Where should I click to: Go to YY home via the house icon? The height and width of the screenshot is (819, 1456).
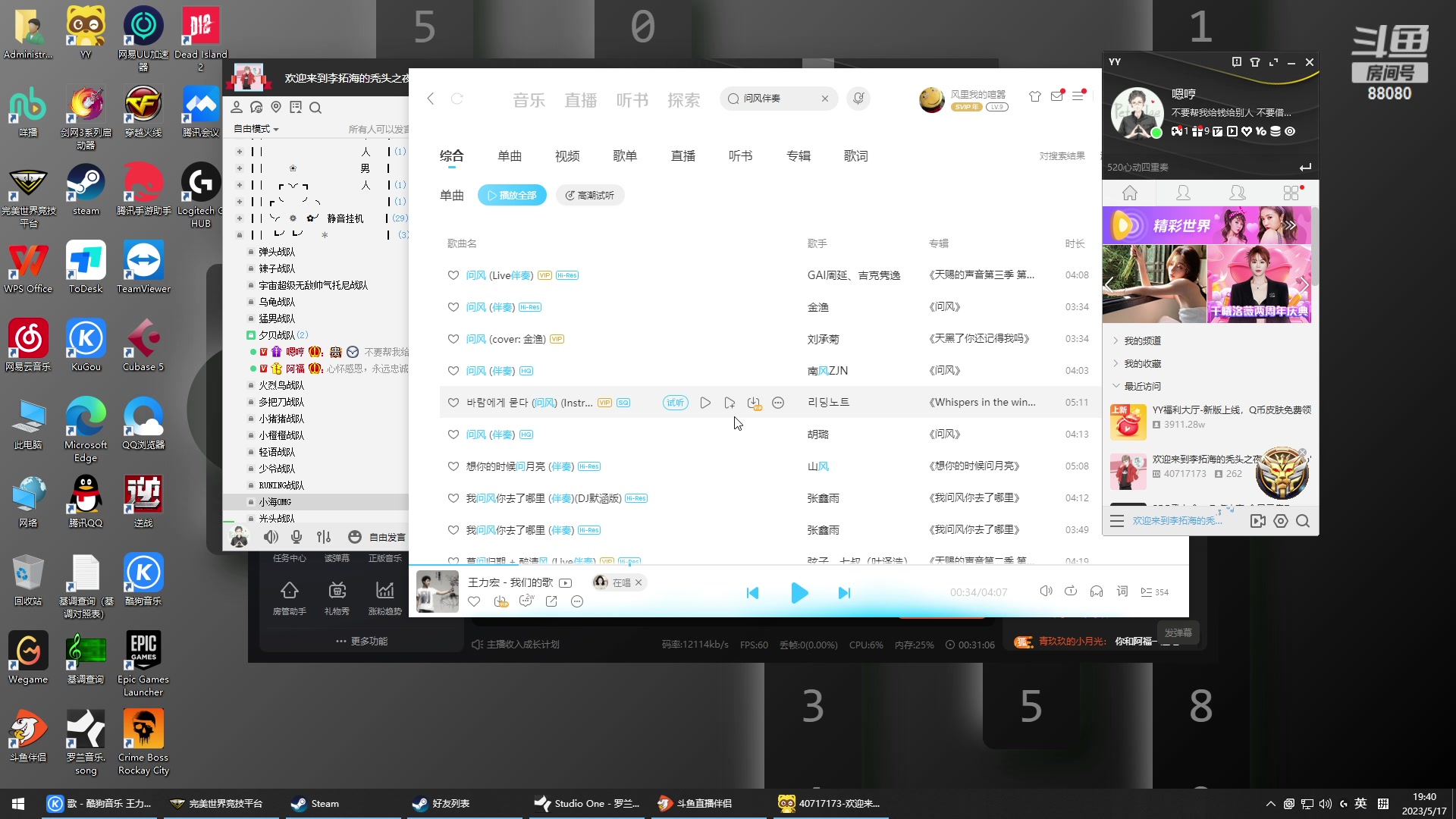1129,193
